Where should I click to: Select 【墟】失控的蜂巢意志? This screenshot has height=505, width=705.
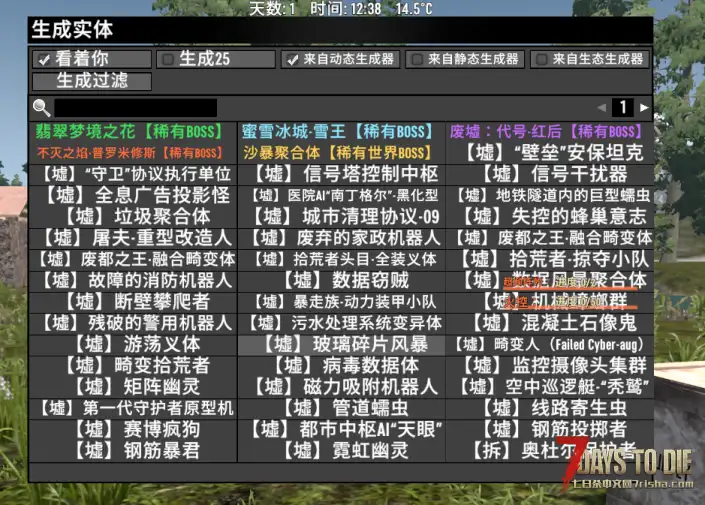[x=553, y=216]
